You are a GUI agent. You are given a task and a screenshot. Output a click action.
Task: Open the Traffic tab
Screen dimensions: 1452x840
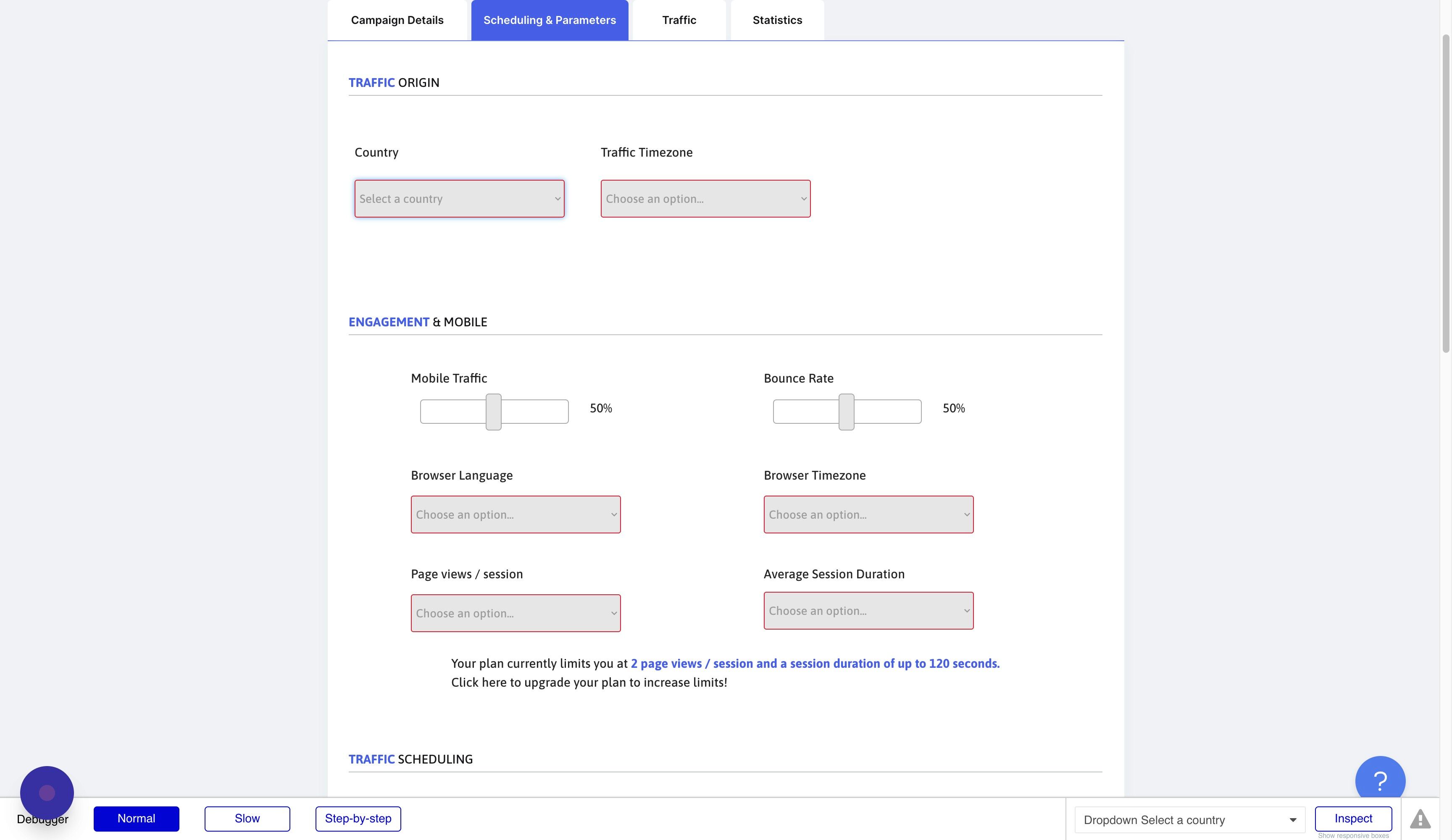pyautogui.click(x=678, y=20)
